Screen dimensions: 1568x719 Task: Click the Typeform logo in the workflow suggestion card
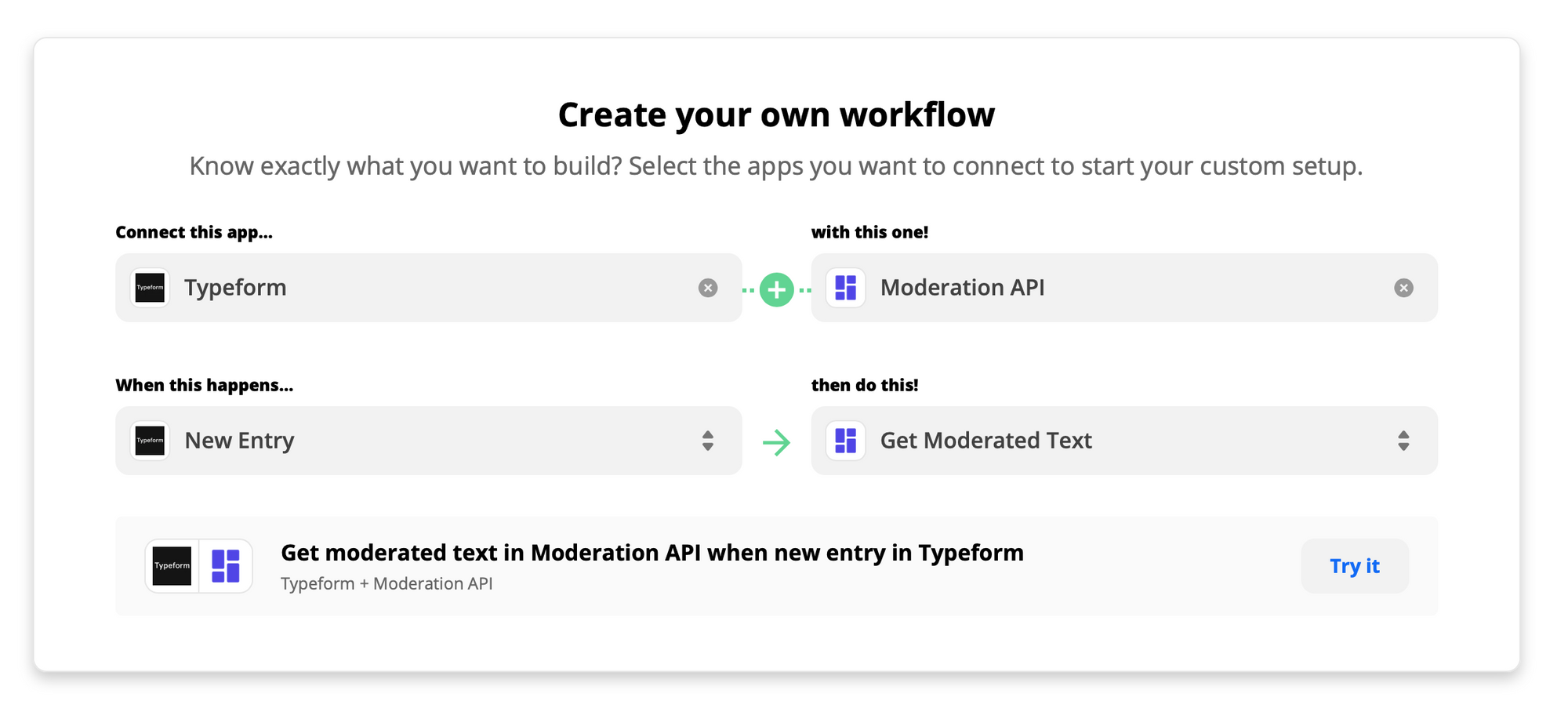click(172, 566)
